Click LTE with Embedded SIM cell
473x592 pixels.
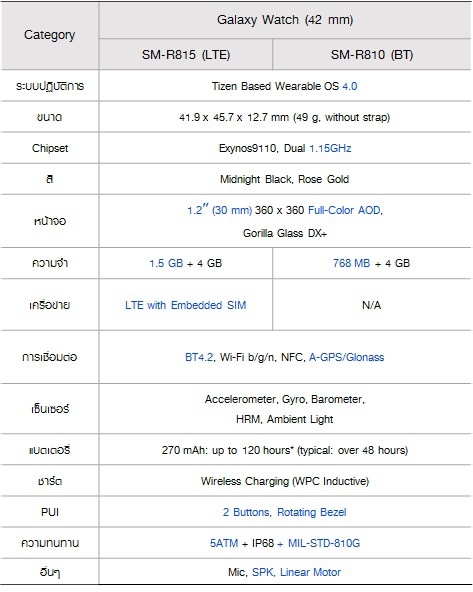[x=186, y=305]
